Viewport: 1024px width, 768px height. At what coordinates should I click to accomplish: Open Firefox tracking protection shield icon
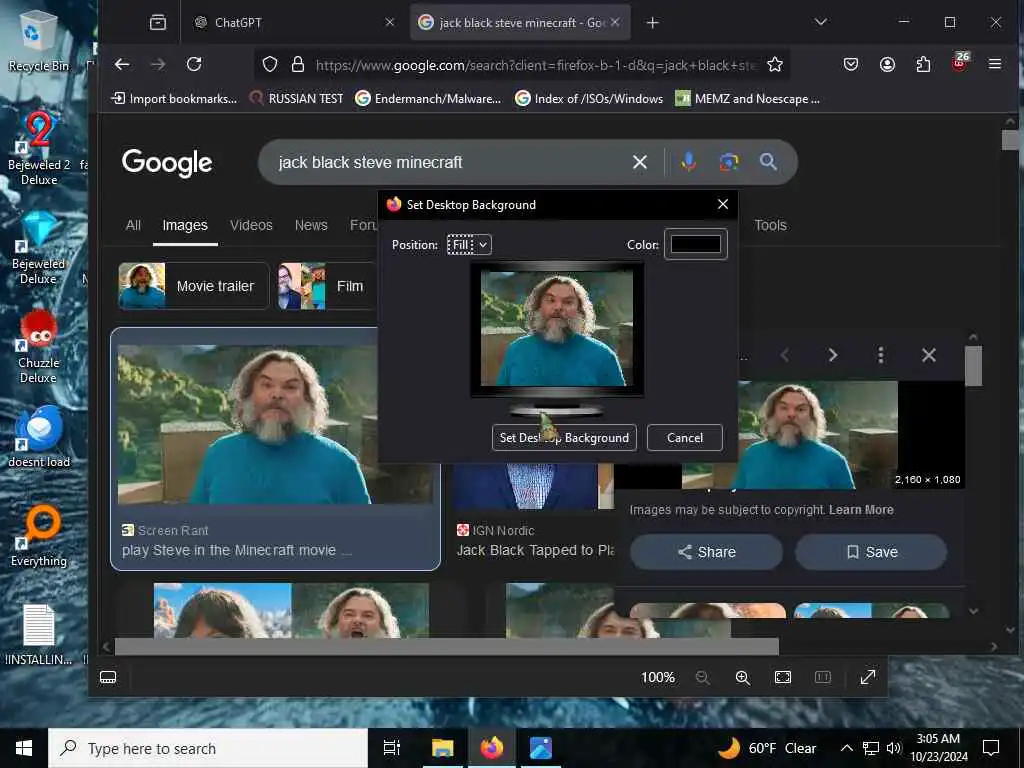point(270,64)
